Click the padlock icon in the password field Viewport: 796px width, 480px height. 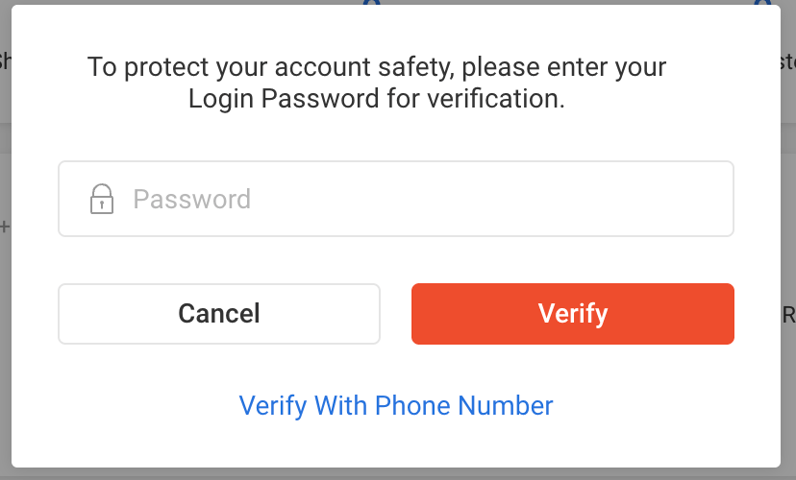click(x=101, y=198)
